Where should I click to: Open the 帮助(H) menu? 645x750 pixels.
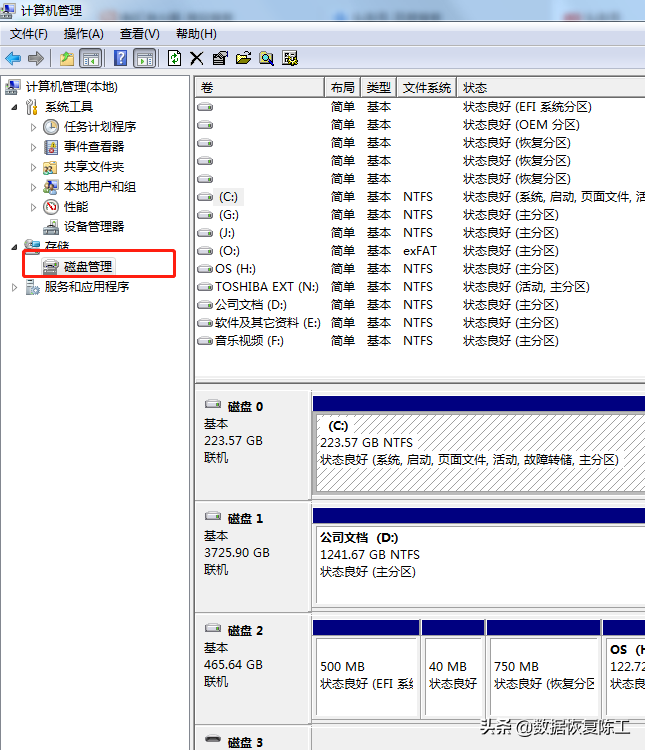196,34
